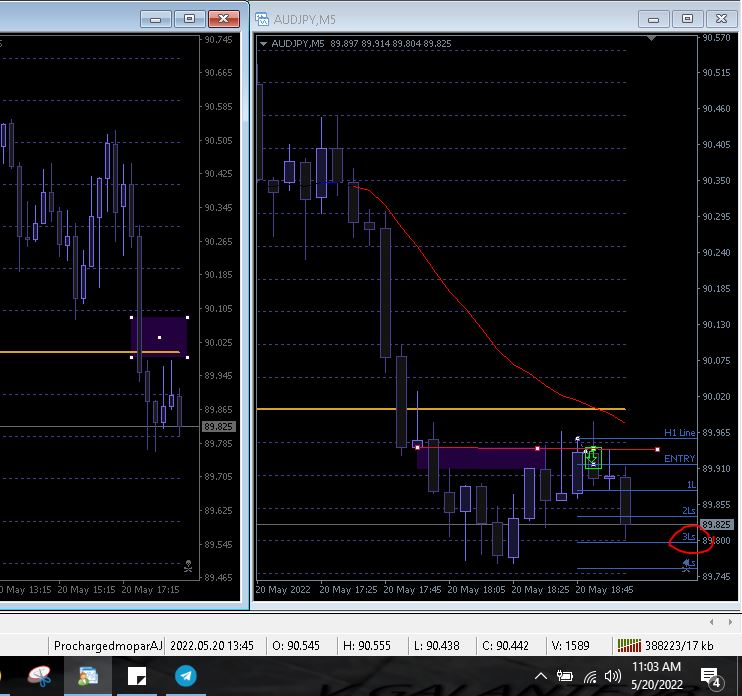Close the AUDJPY,M5 chart window
This screenshot has height=696, width=742.
coord(721,19)
